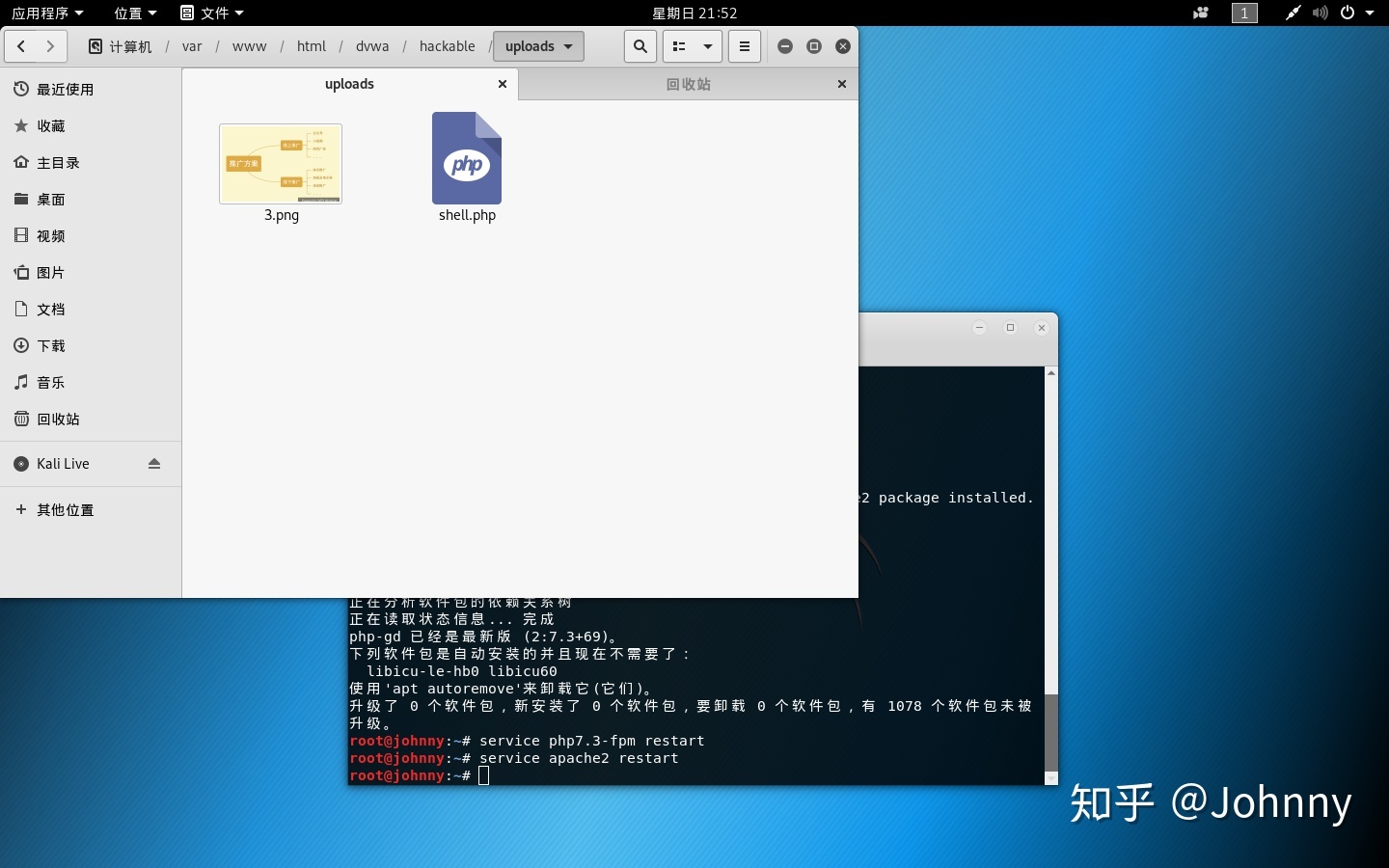Viewport: 1389px width, 868px height.
Task: Minimize the Files window
Action: pos(785,46)
